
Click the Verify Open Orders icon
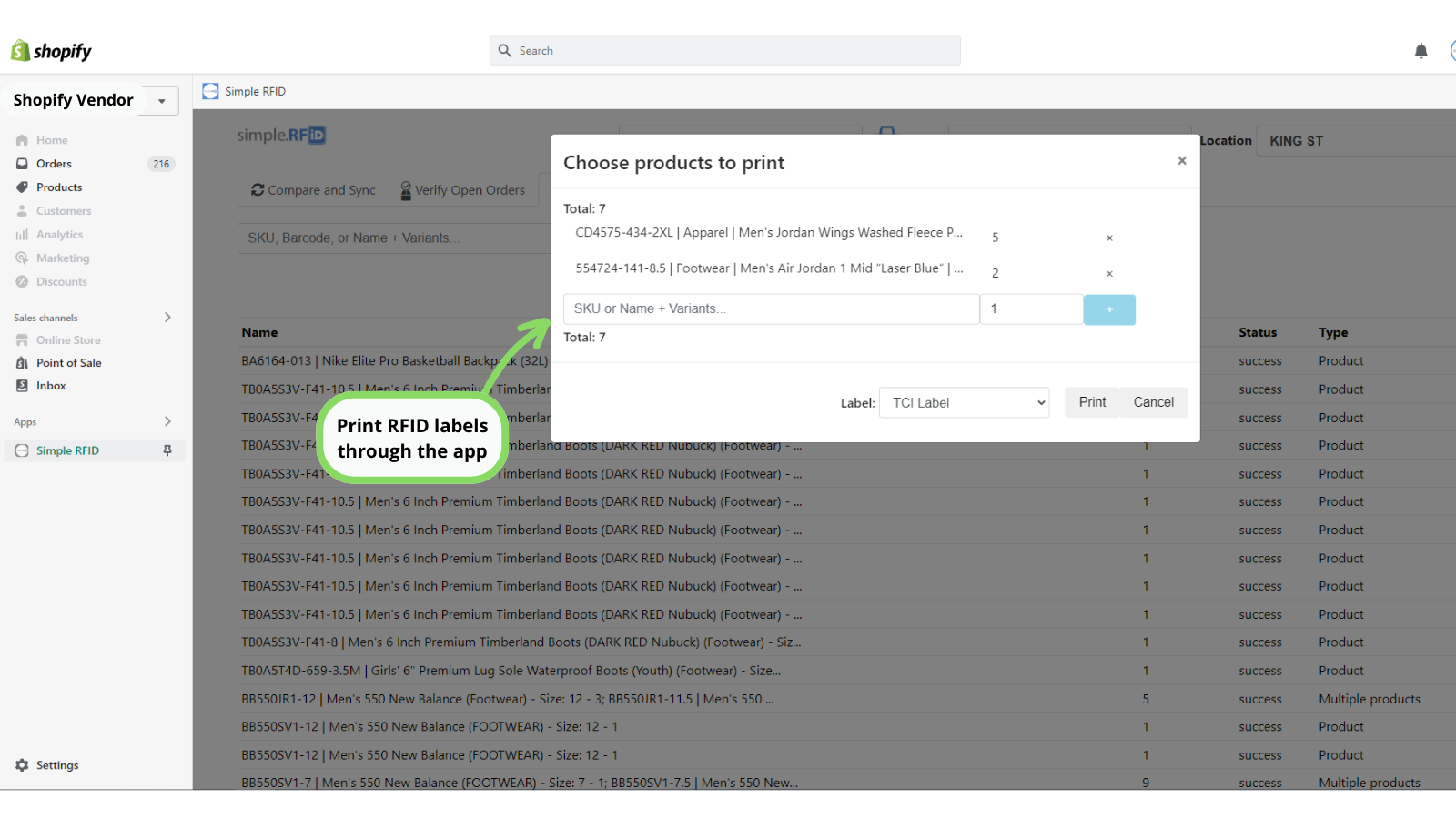coord(406,190)
